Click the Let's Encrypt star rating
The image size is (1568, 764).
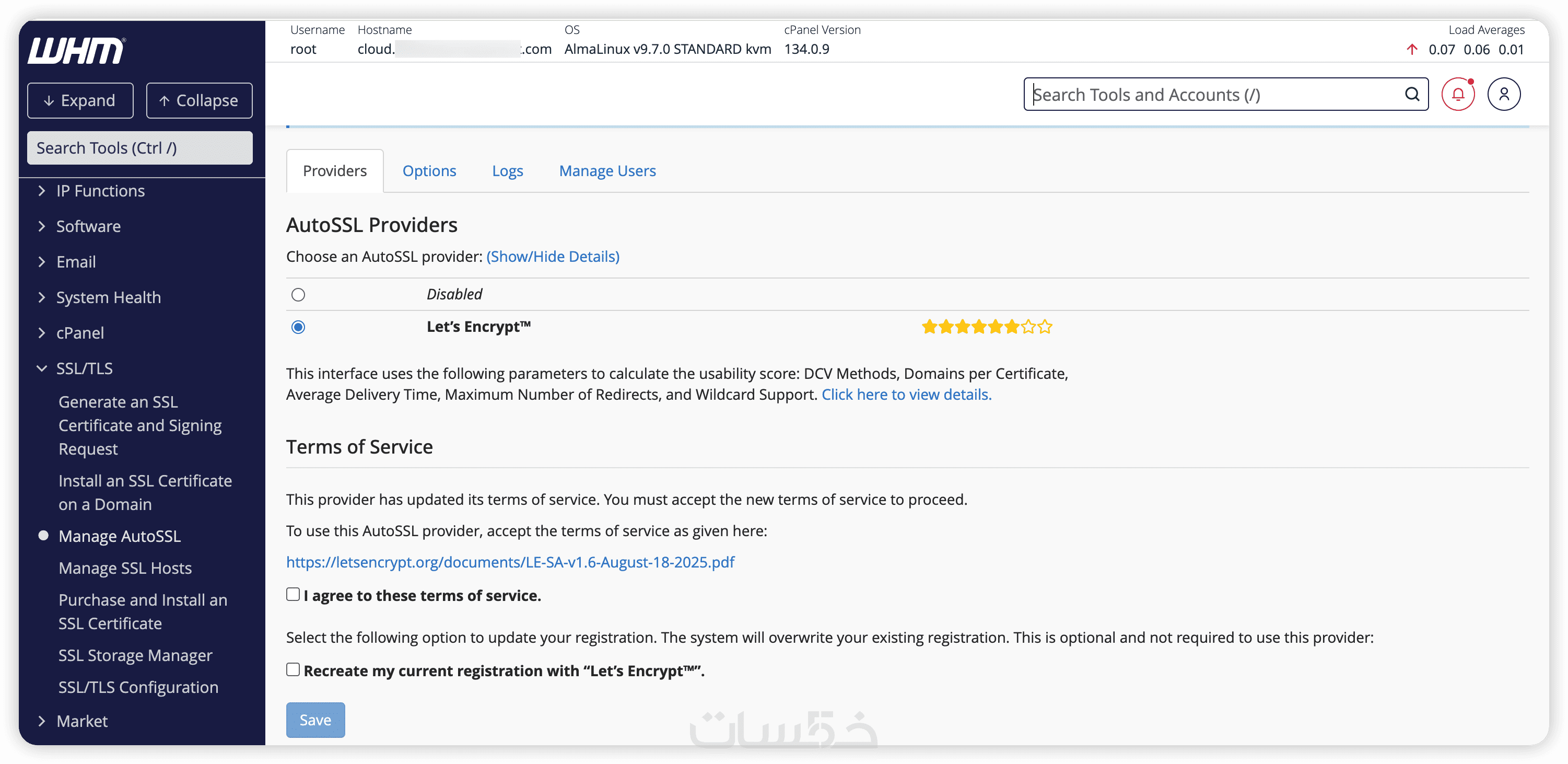click(986, 327)
